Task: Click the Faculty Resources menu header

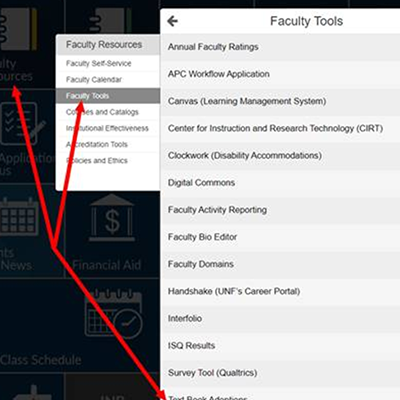Action: coord(108,45)
